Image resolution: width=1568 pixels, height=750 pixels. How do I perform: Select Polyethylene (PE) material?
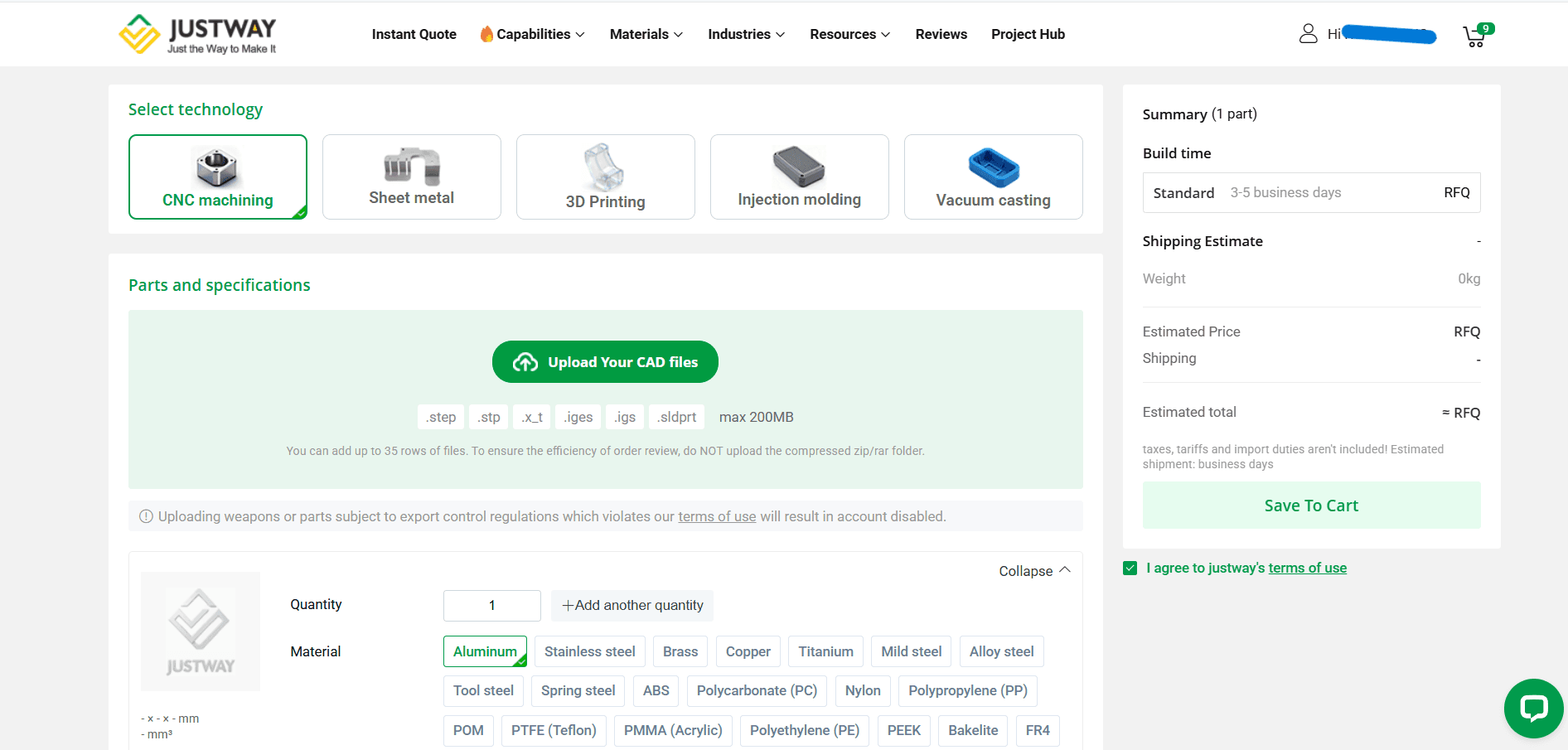[x=805, y=730]
